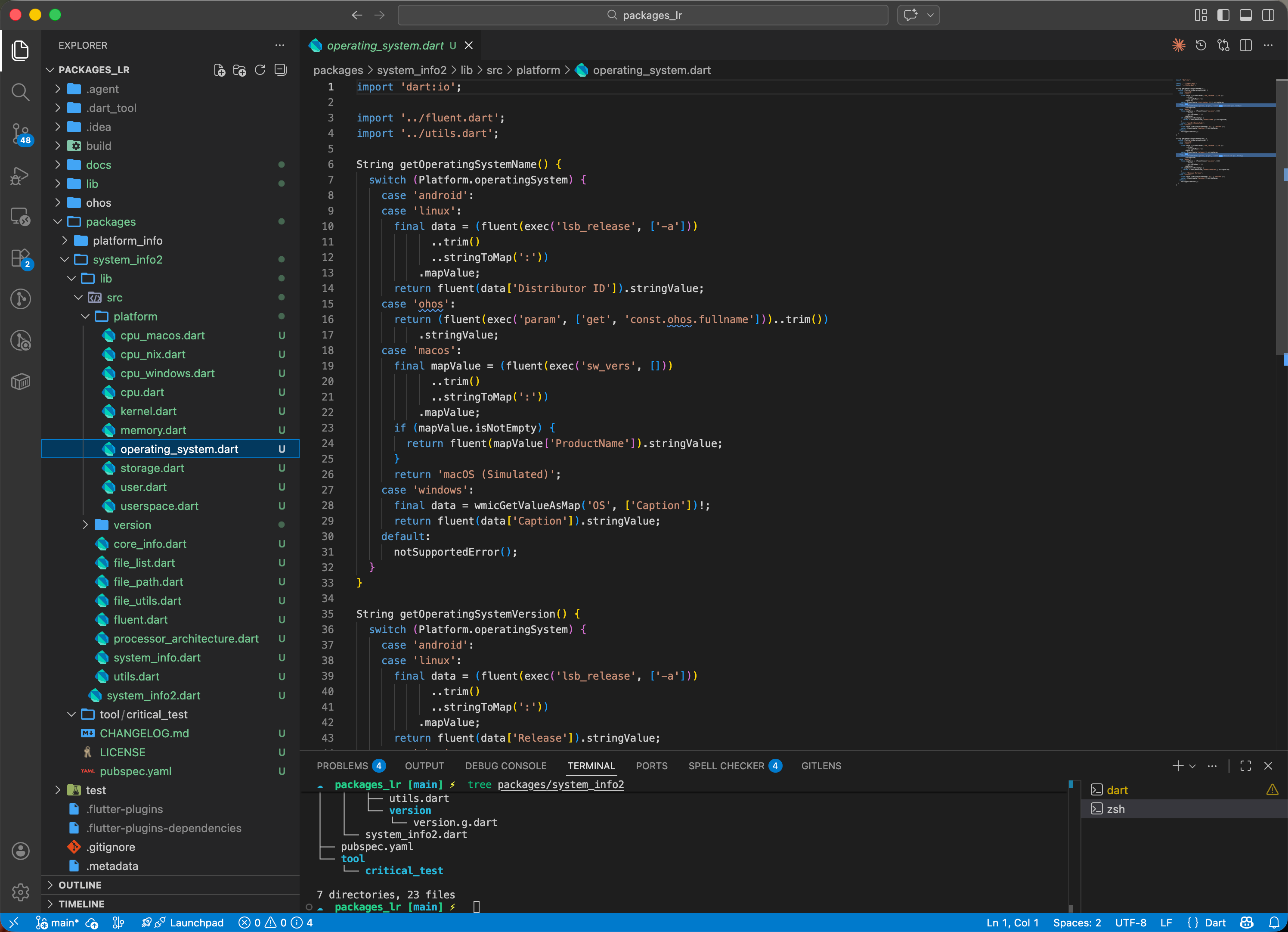Open the Manage gear icon
The width and height of the screenshot is (1288, 932).
pyautogui.click(x=20, y=892)
